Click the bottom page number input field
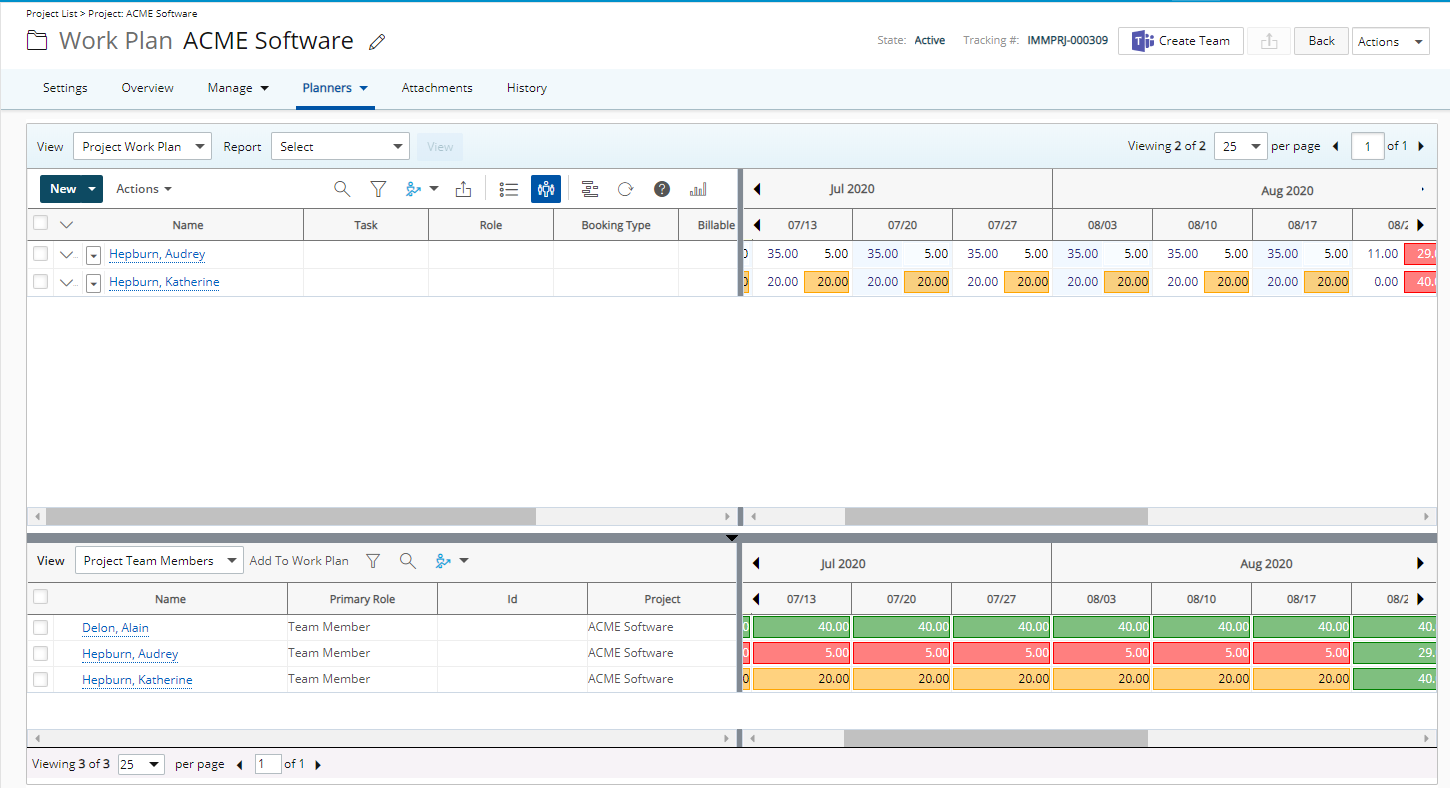This screenshot has width=1450, height=788. [268, 765]
